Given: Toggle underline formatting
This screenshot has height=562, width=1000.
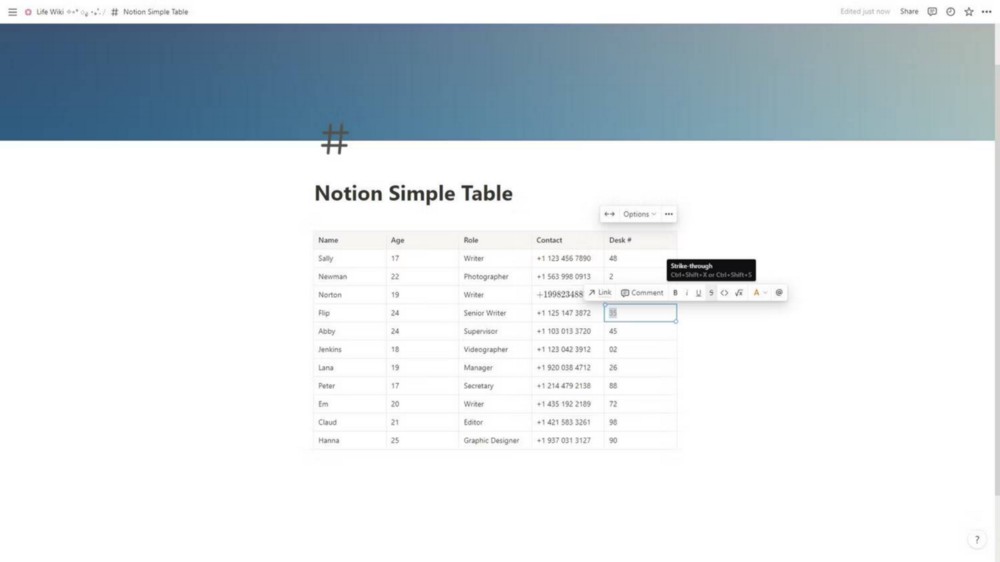Looking at the screenshot, I should tap(698, 293).
